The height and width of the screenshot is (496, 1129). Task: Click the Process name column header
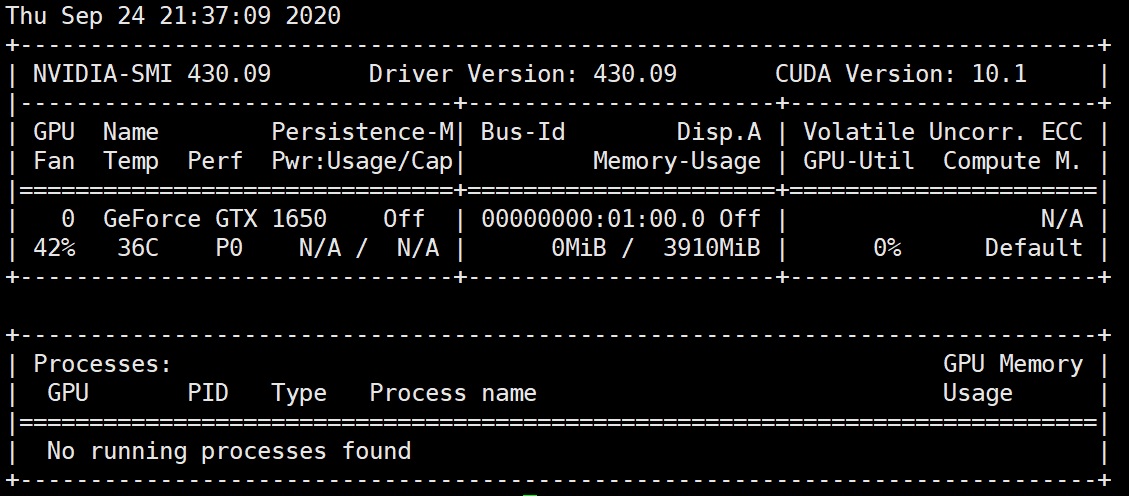point(452,393)
